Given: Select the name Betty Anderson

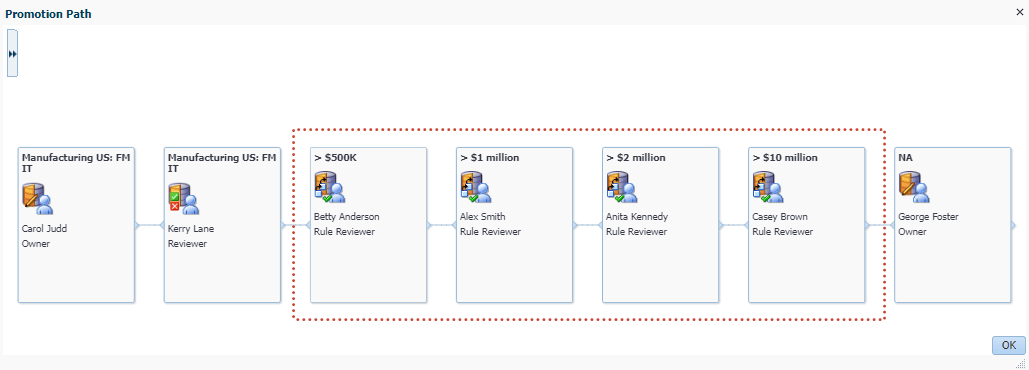Looking at the screenshot, I should [x=346, y=216].
